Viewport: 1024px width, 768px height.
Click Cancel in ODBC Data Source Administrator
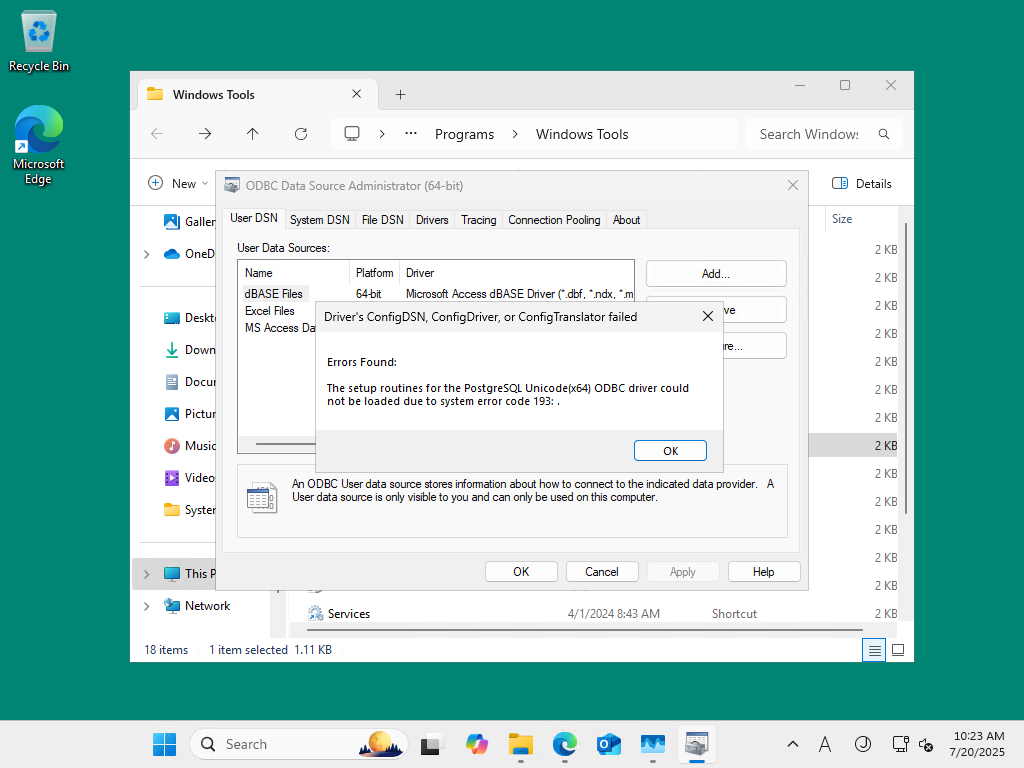tap(601, 571)
